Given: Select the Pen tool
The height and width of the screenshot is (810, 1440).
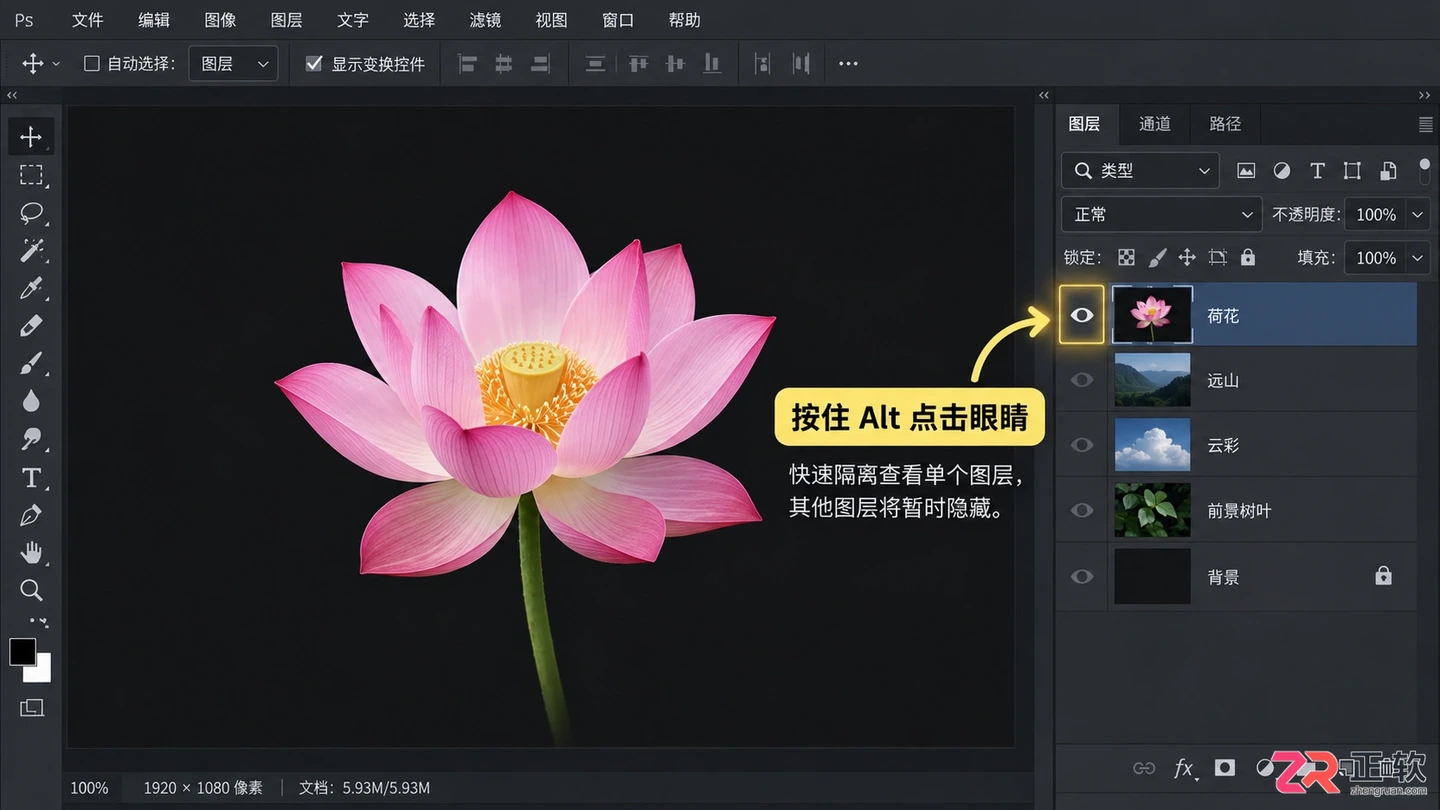Looking at the screenshot, I should click(x=31, y=516).
